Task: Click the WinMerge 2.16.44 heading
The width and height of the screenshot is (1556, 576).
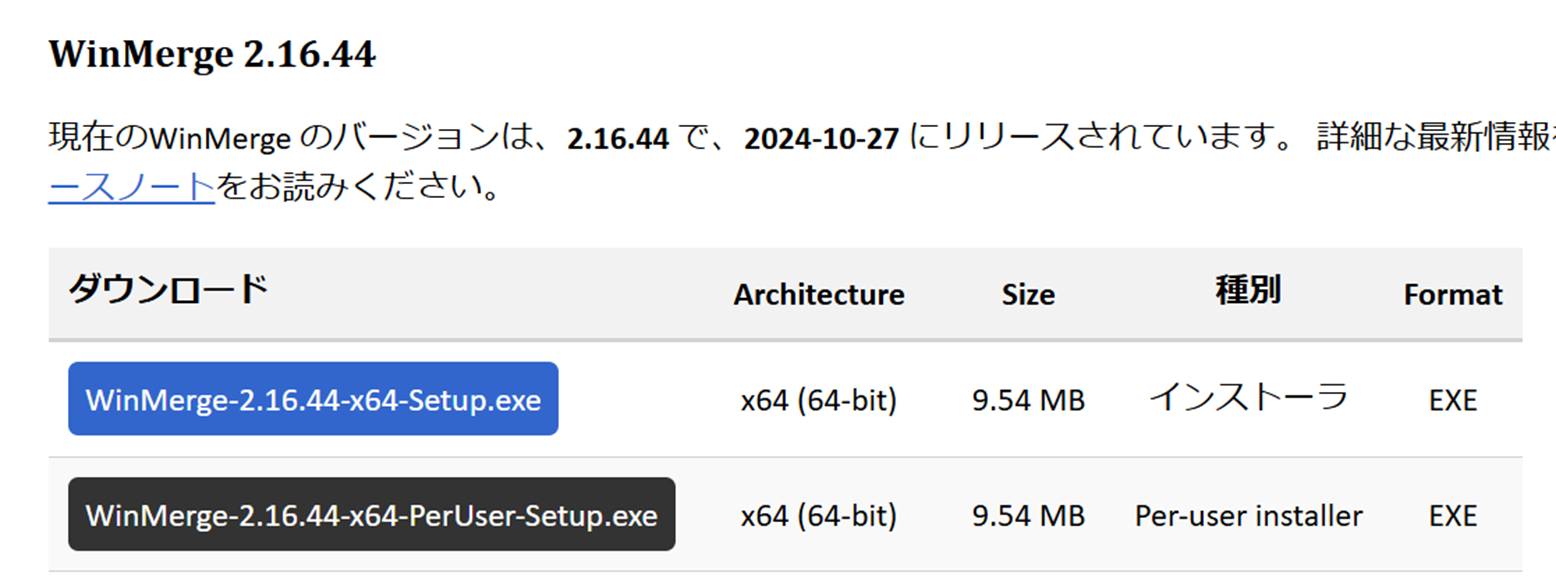Action: coord(212,55)
